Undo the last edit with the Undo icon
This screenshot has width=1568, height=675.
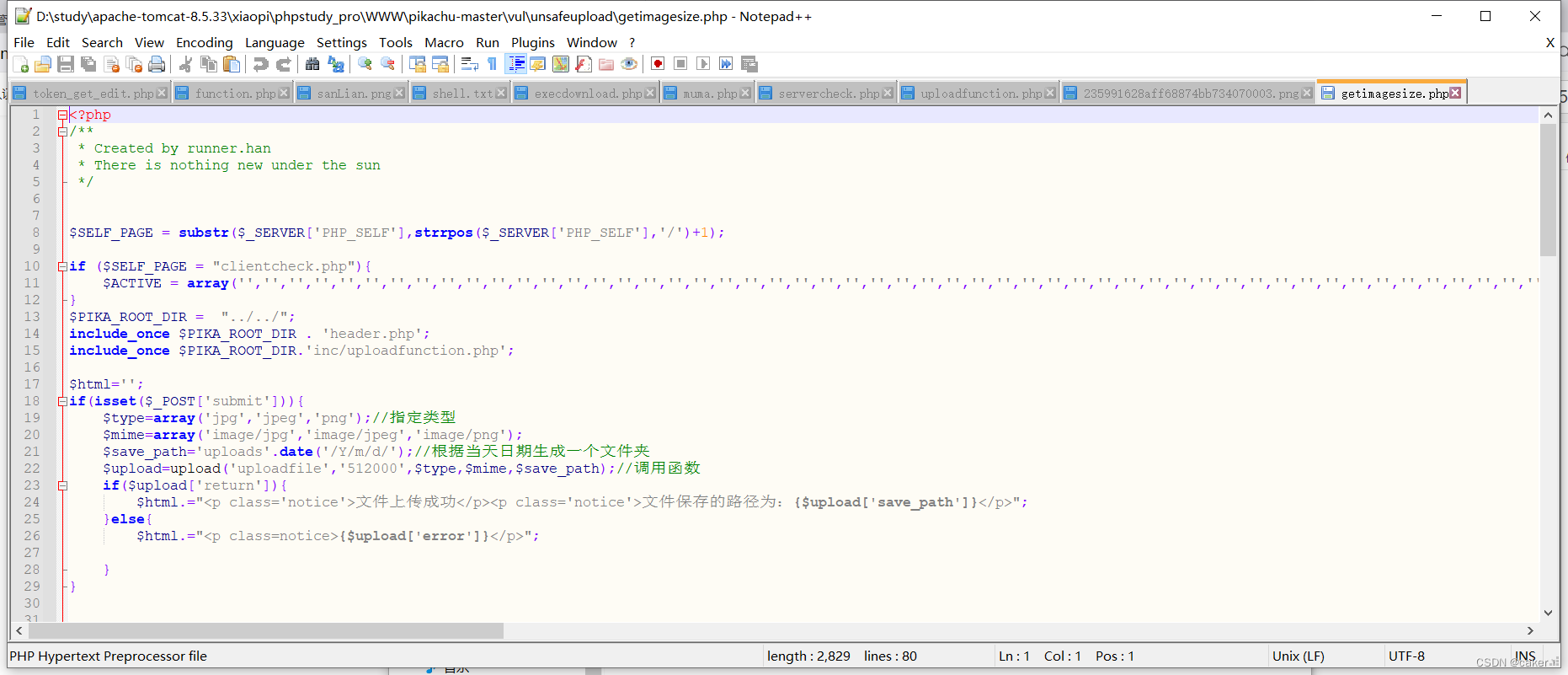(261, 64)
